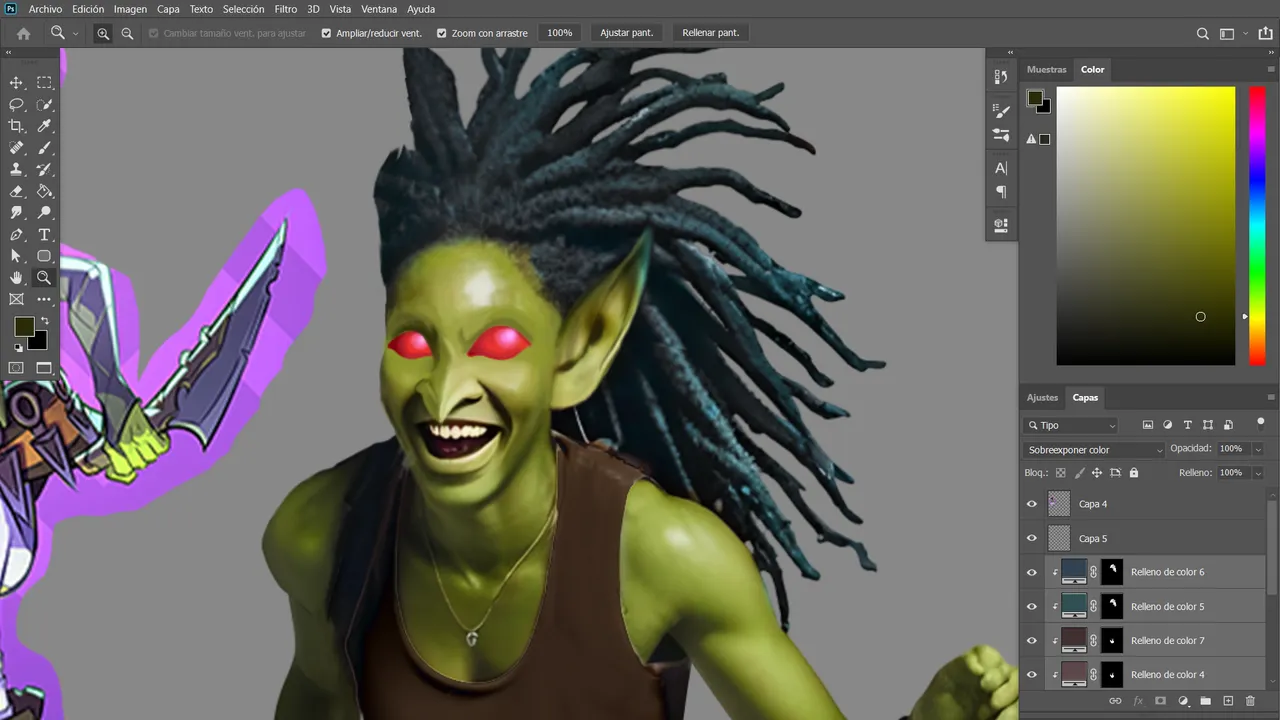Screen dimensions: 1280x720
Task: Open the History panel icon
Action: 1001,76
